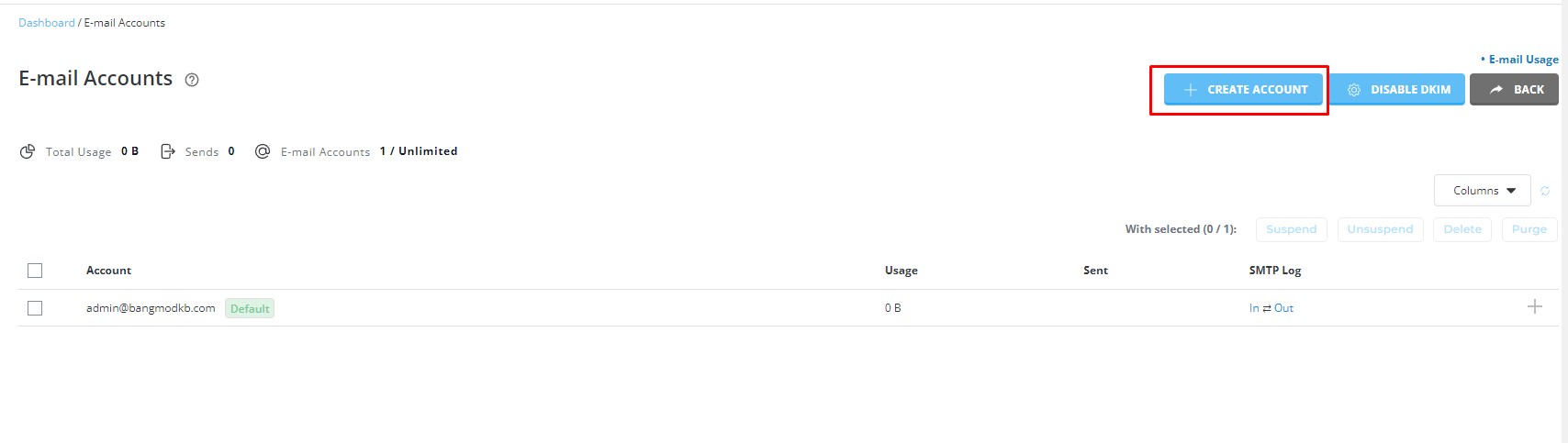Open the SMTP log In link
Viewport: 1568px width, 443px height.
[x=1254, y=308]
